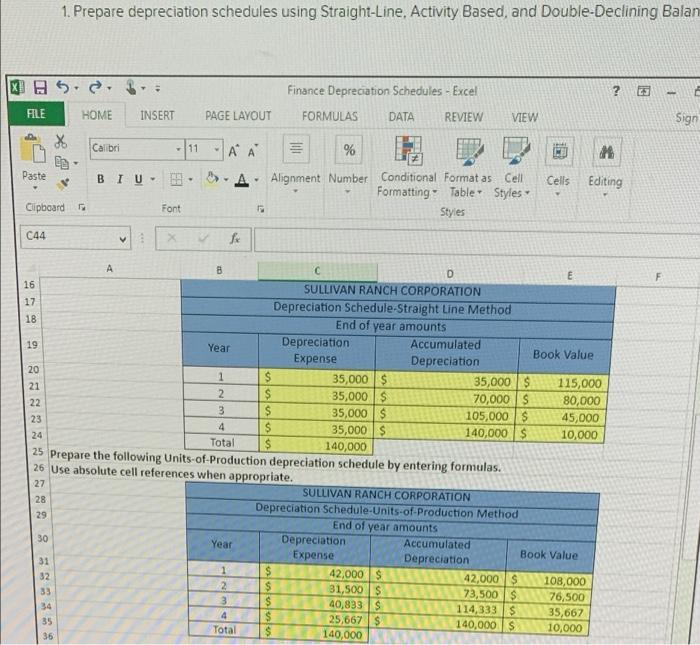700x645 pixels.
Task: Click the Help question mark icon
Action: coord(616,91)
